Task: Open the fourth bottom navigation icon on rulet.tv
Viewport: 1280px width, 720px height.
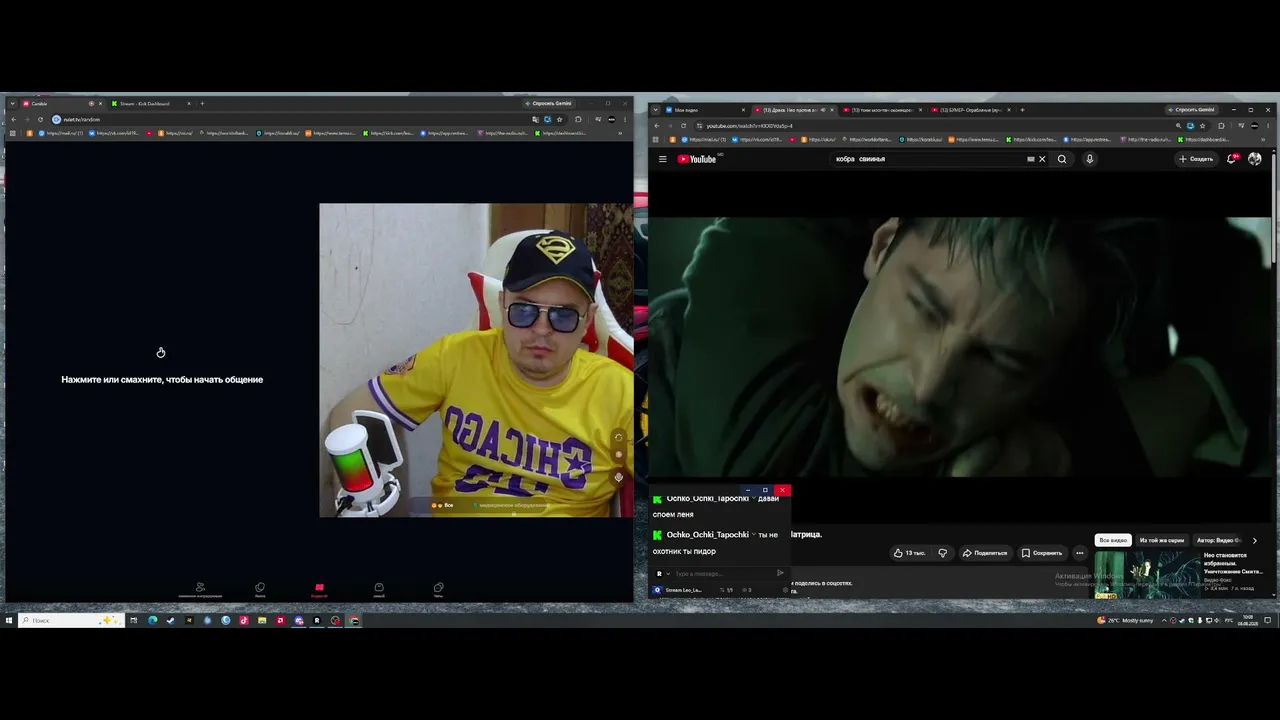Action: coord(379,589)
